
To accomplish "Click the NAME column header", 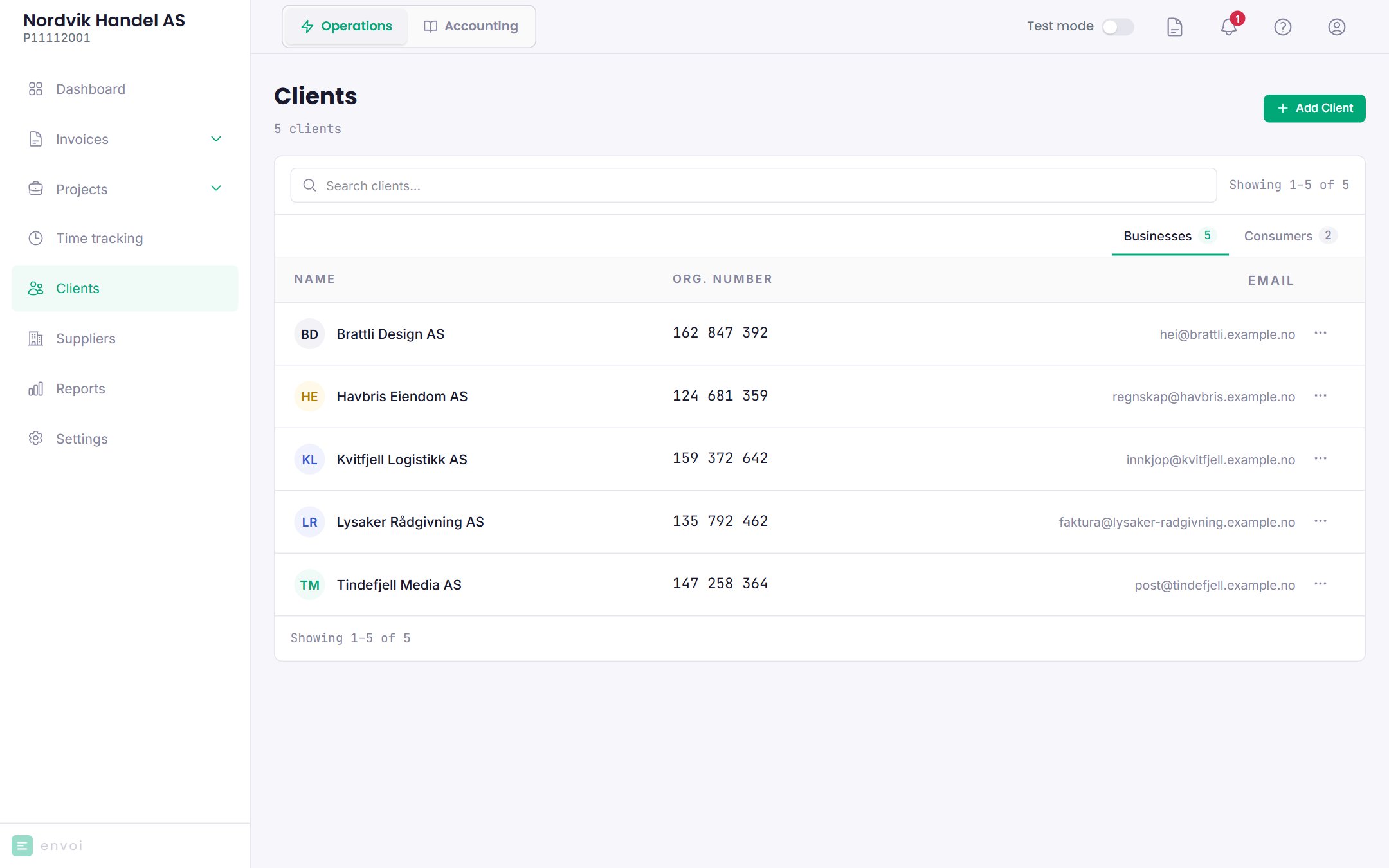I will click(314, 279).
